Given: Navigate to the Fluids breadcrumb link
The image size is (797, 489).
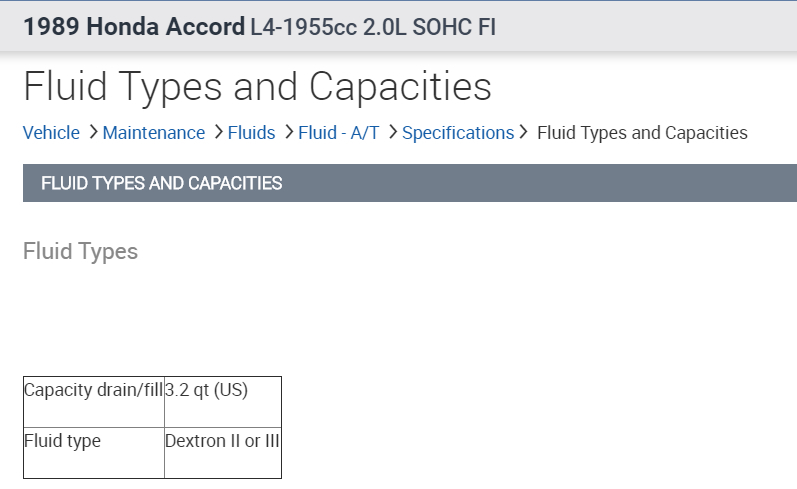Looking at the screenshot, I should click(x=251, y=133).
